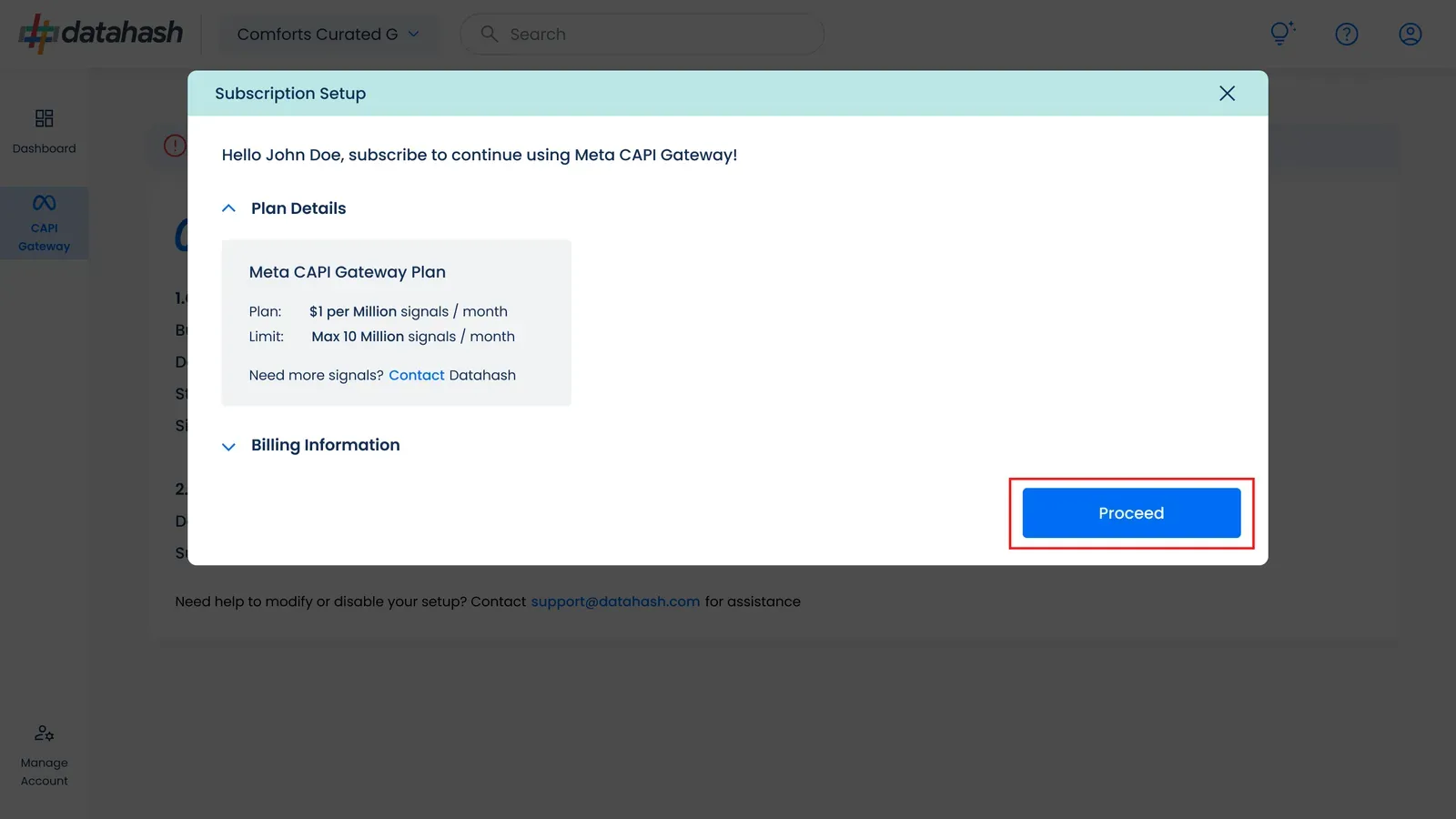Open the Dashboard grid icon
Image resolution: width=1456 pixels, height=819 pixels.
pos(44,118)
